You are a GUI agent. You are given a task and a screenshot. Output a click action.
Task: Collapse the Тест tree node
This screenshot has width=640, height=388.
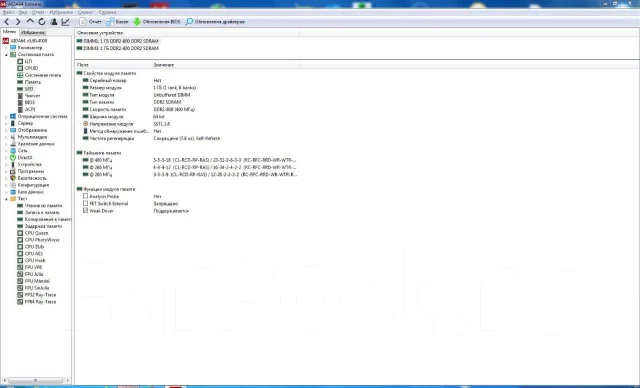click(x=6, y=199)
